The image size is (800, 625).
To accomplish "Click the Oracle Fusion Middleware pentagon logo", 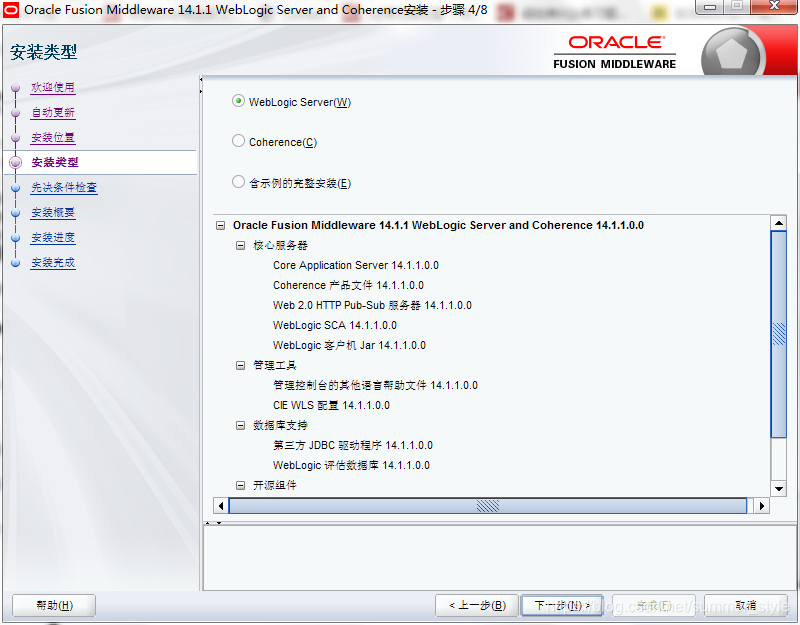I will pyautogui.click(x=732, y=55).
